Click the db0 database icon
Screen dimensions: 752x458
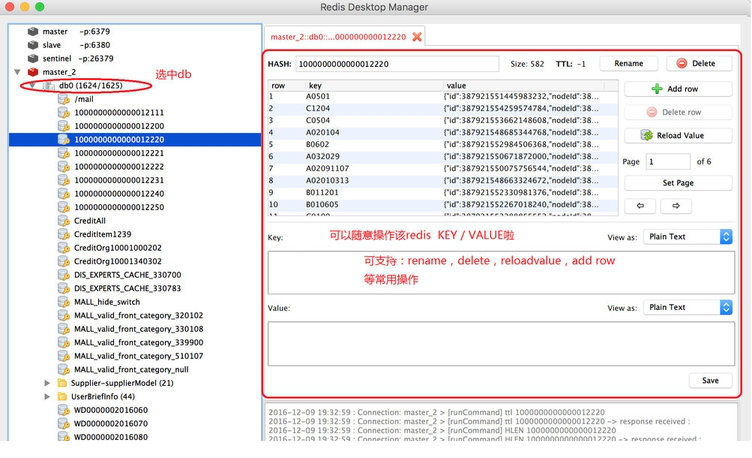(x=49, y=85)
